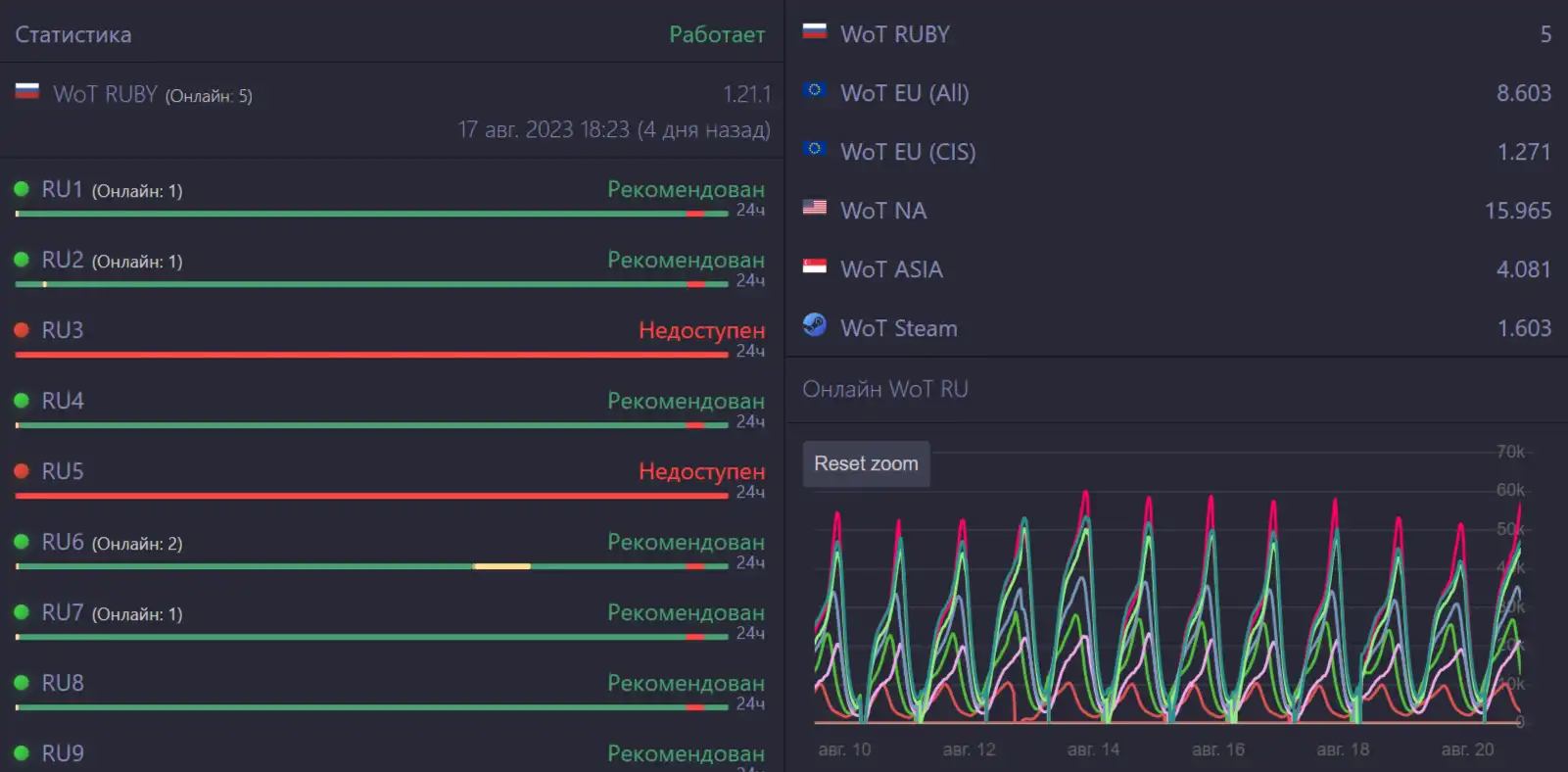Click the RU2 24h uptime bar

[372, 284]
